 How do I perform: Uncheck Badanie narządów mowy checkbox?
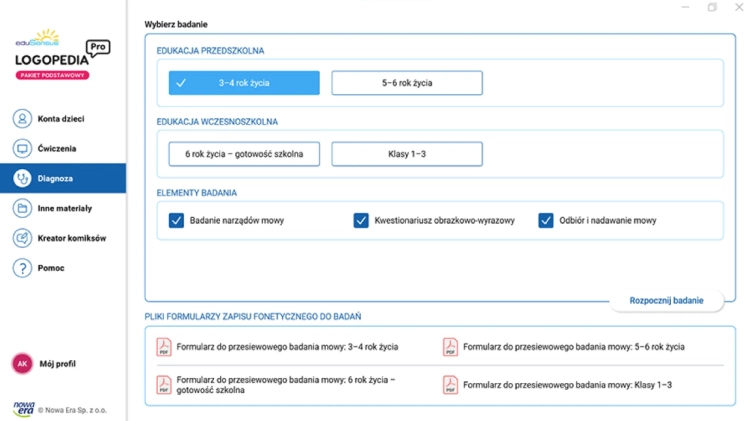pyautogui.click(x=176, y=221)
